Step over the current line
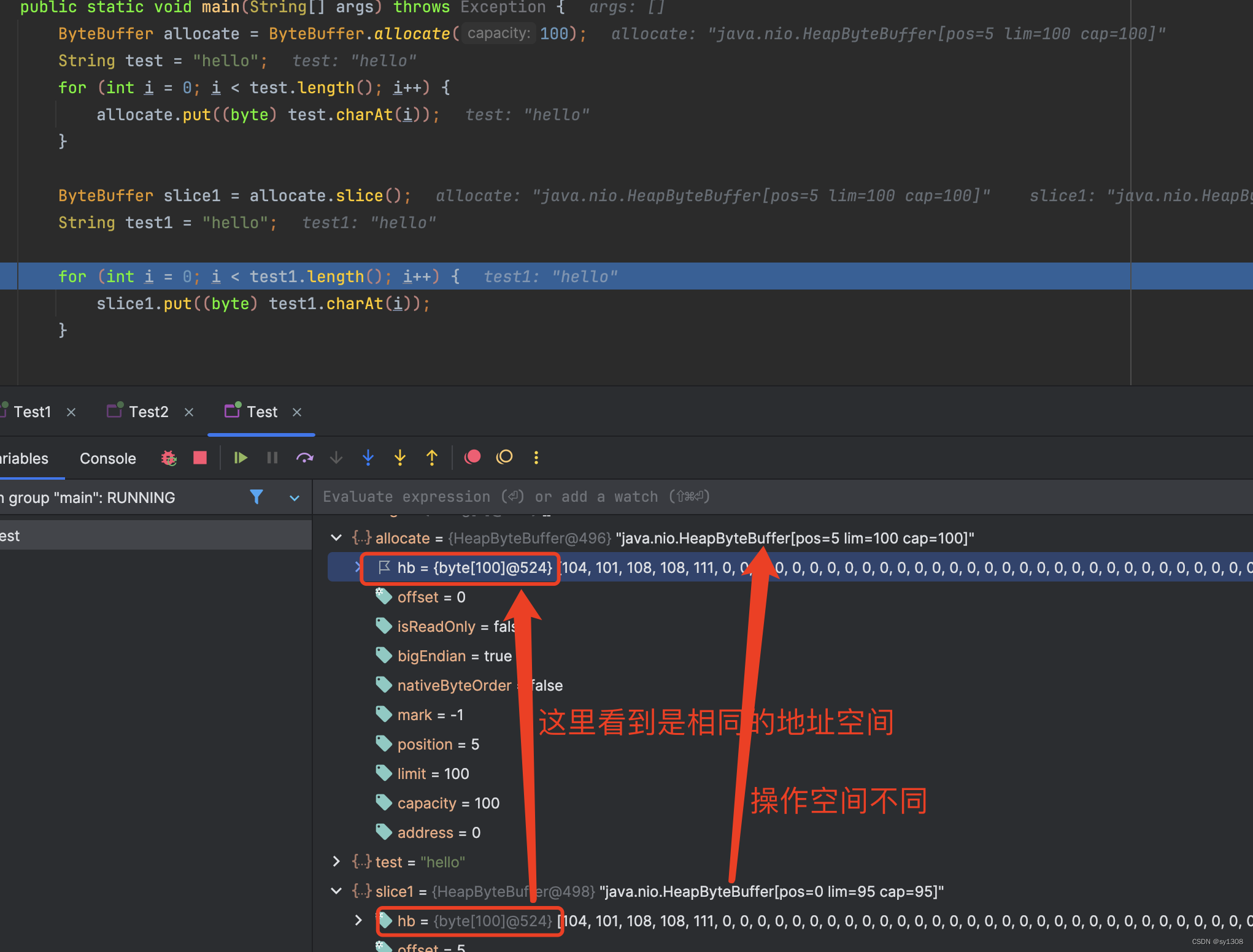 click(x=305, y=458)
